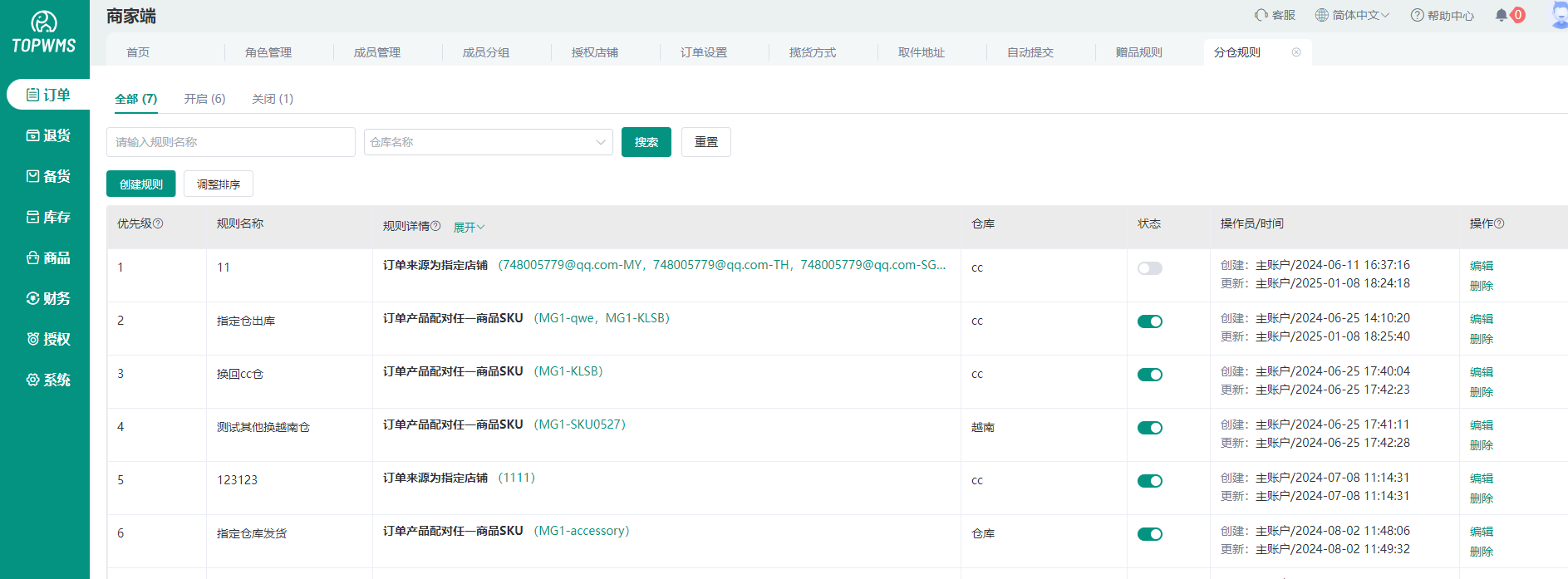
Task: Expand rule details with 展开
Action: coord(469,227)
